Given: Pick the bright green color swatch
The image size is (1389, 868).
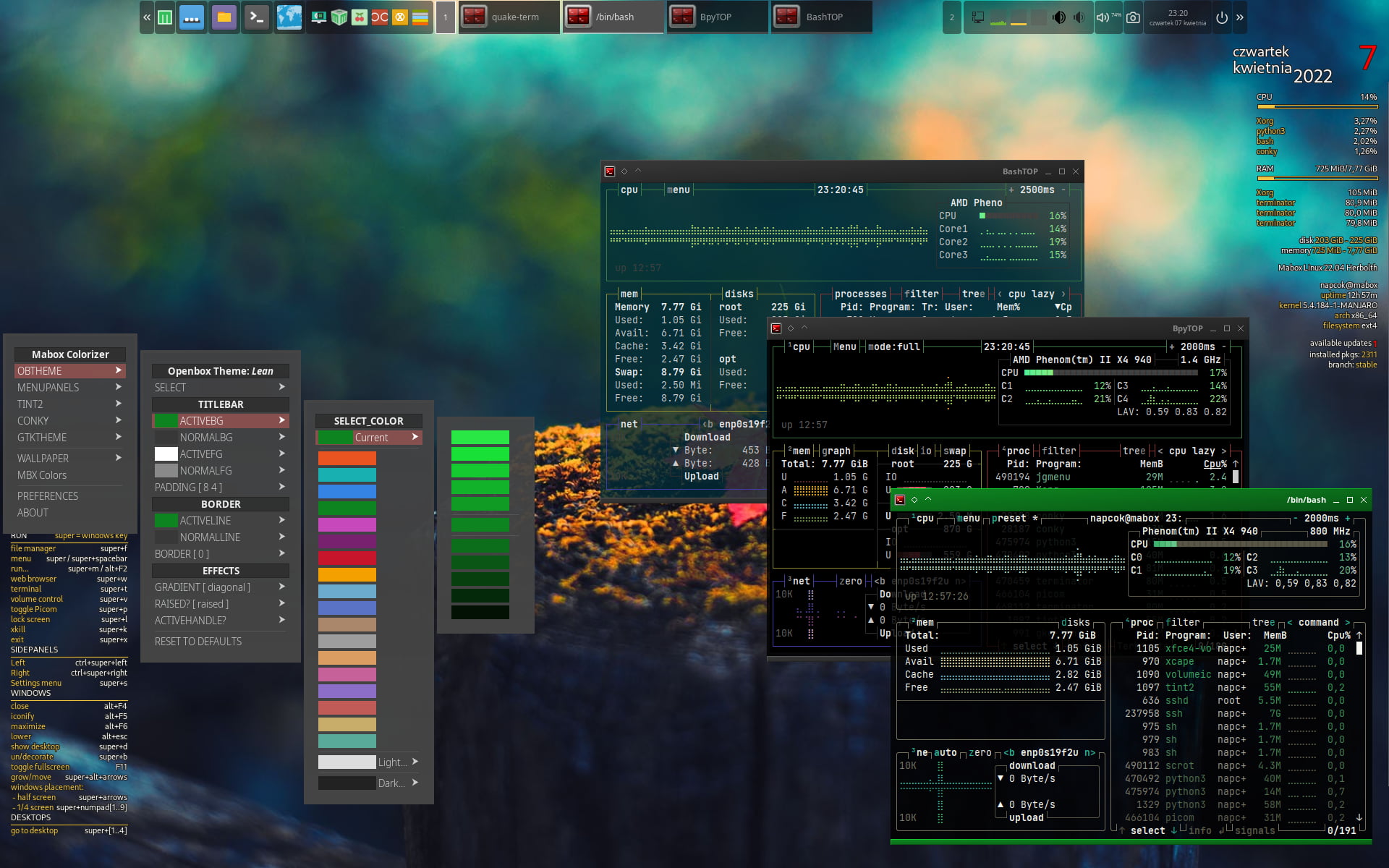Looking at the screenshot, I should point(480,437).
